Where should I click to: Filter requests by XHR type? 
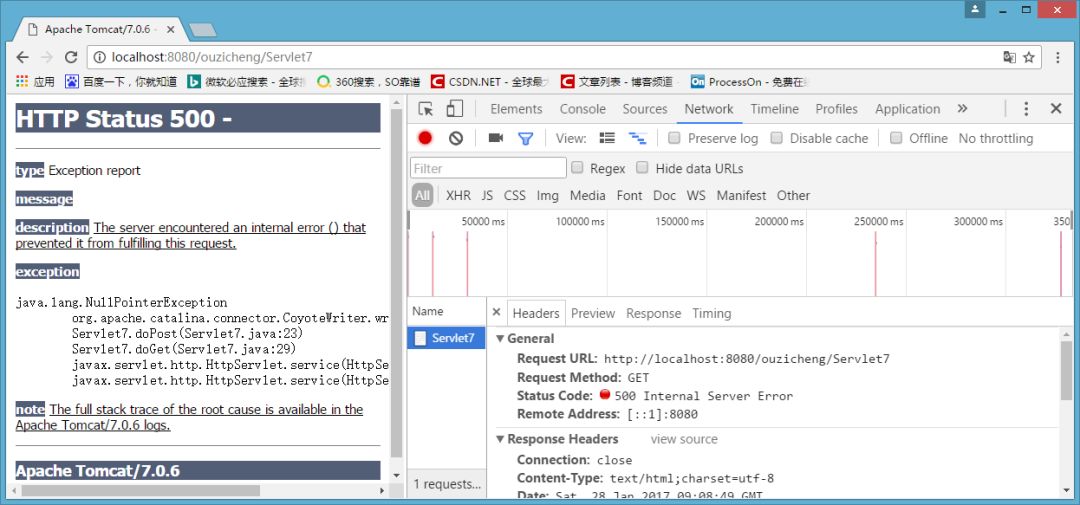point(458,196)
